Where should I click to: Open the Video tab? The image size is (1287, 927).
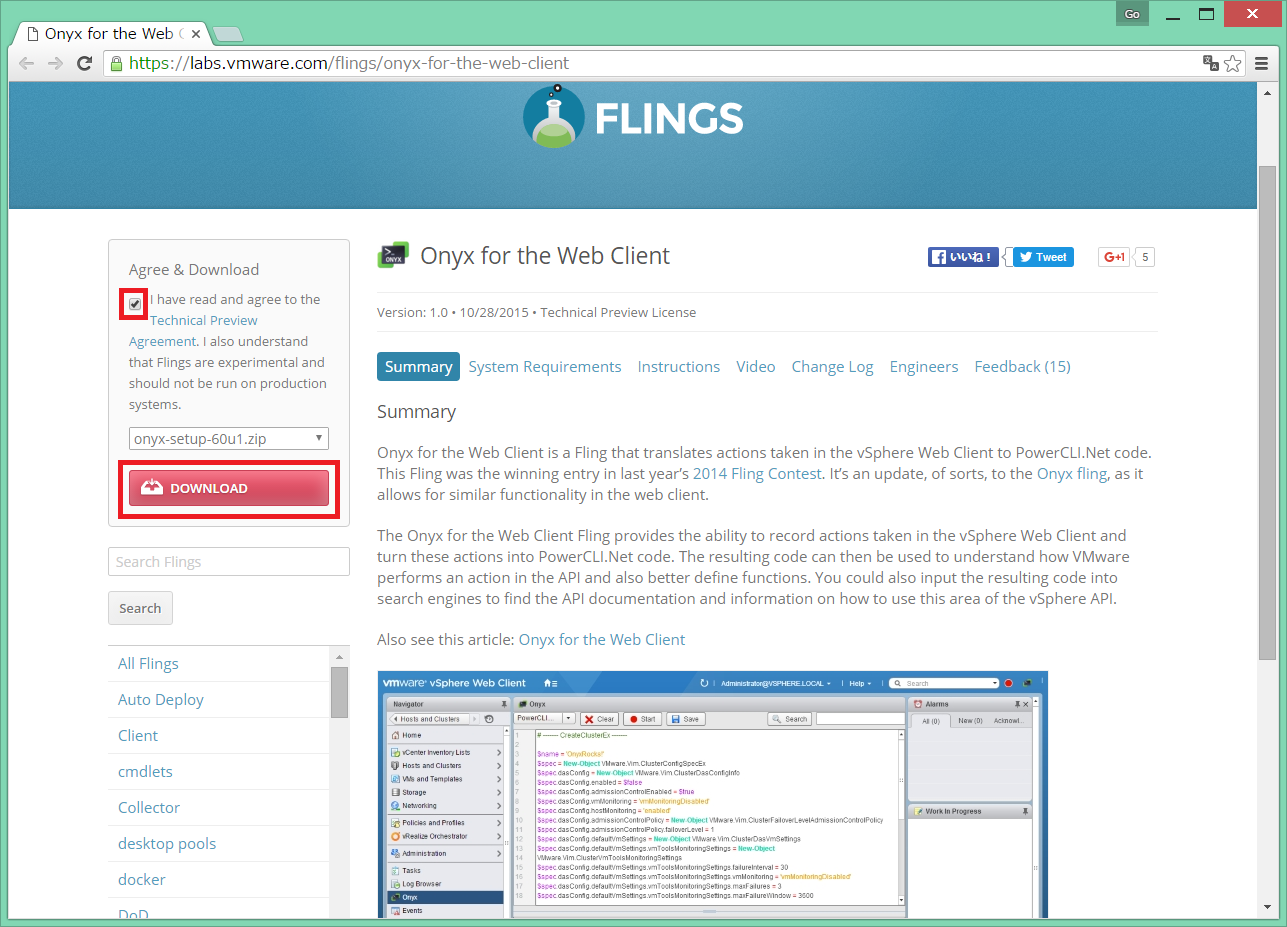point(756,367)
